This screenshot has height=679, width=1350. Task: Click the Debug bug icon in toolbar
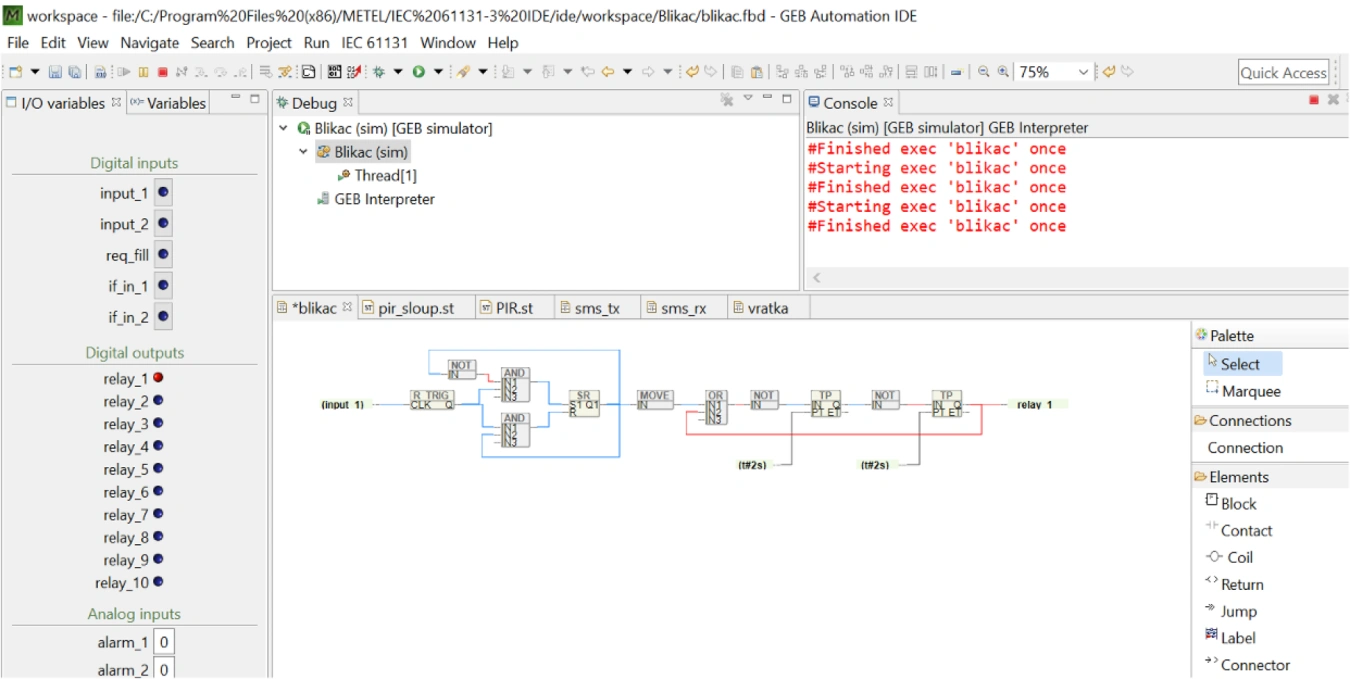tap(379, 72)
